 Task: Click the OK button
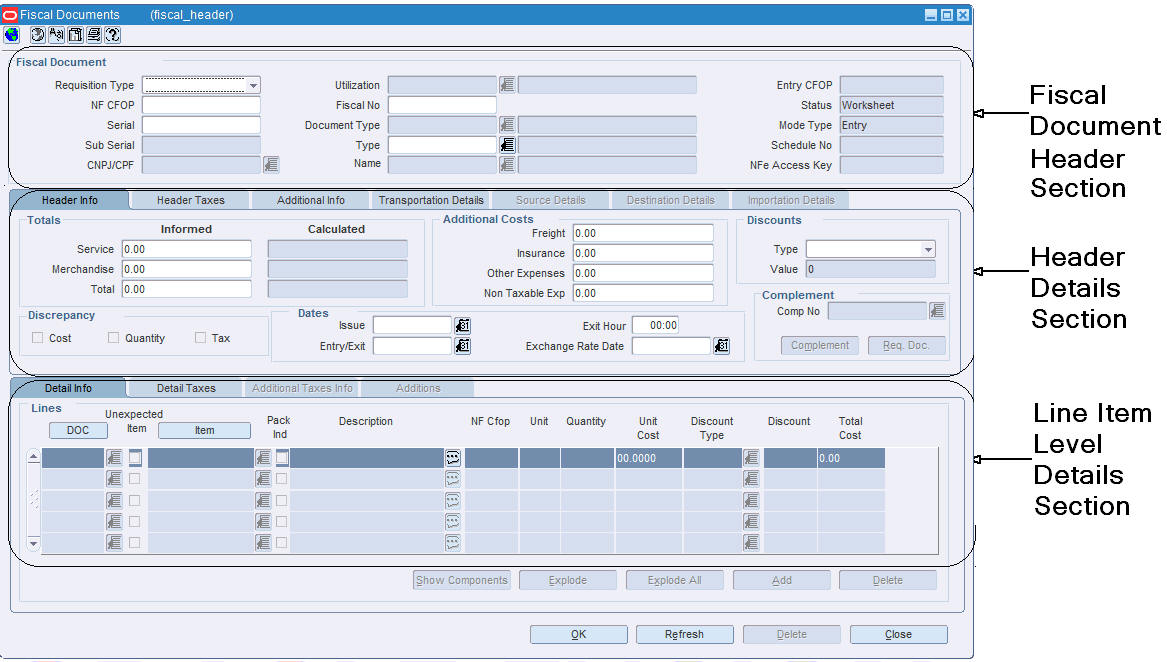pyautogui.click(x=578, y=634)
